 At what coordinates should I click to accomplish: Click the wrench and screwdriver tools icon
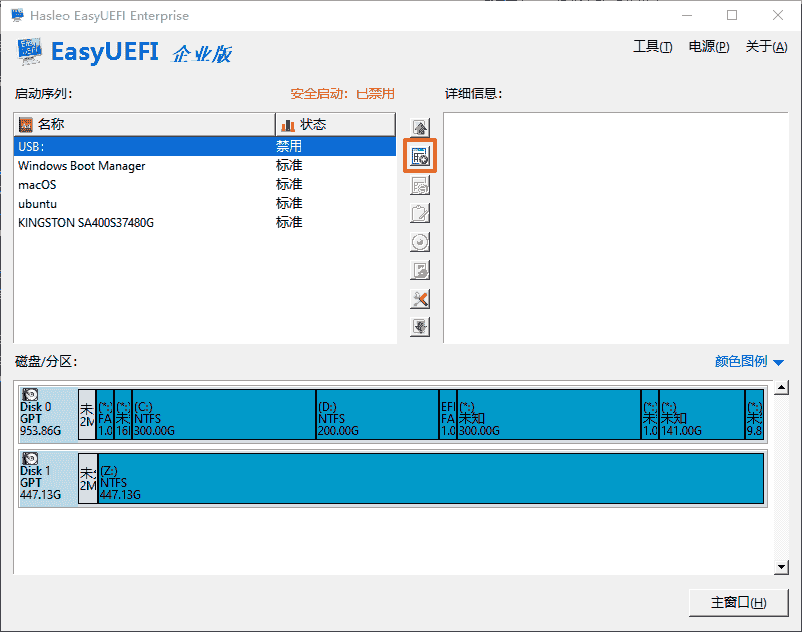pos(420,299)
